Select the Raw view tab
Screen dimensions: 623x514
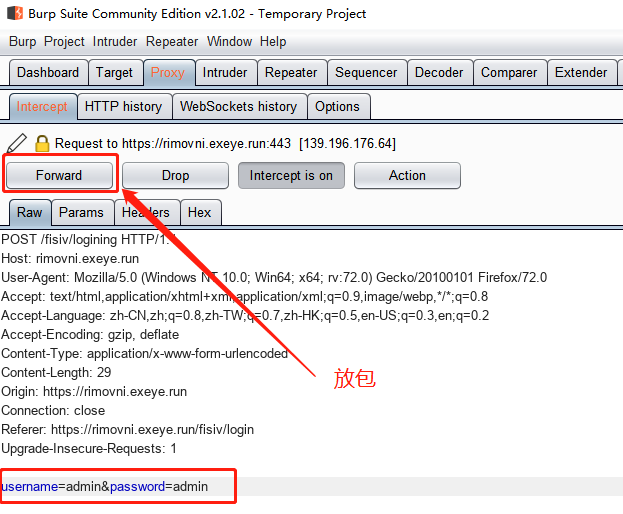(30, 212)
